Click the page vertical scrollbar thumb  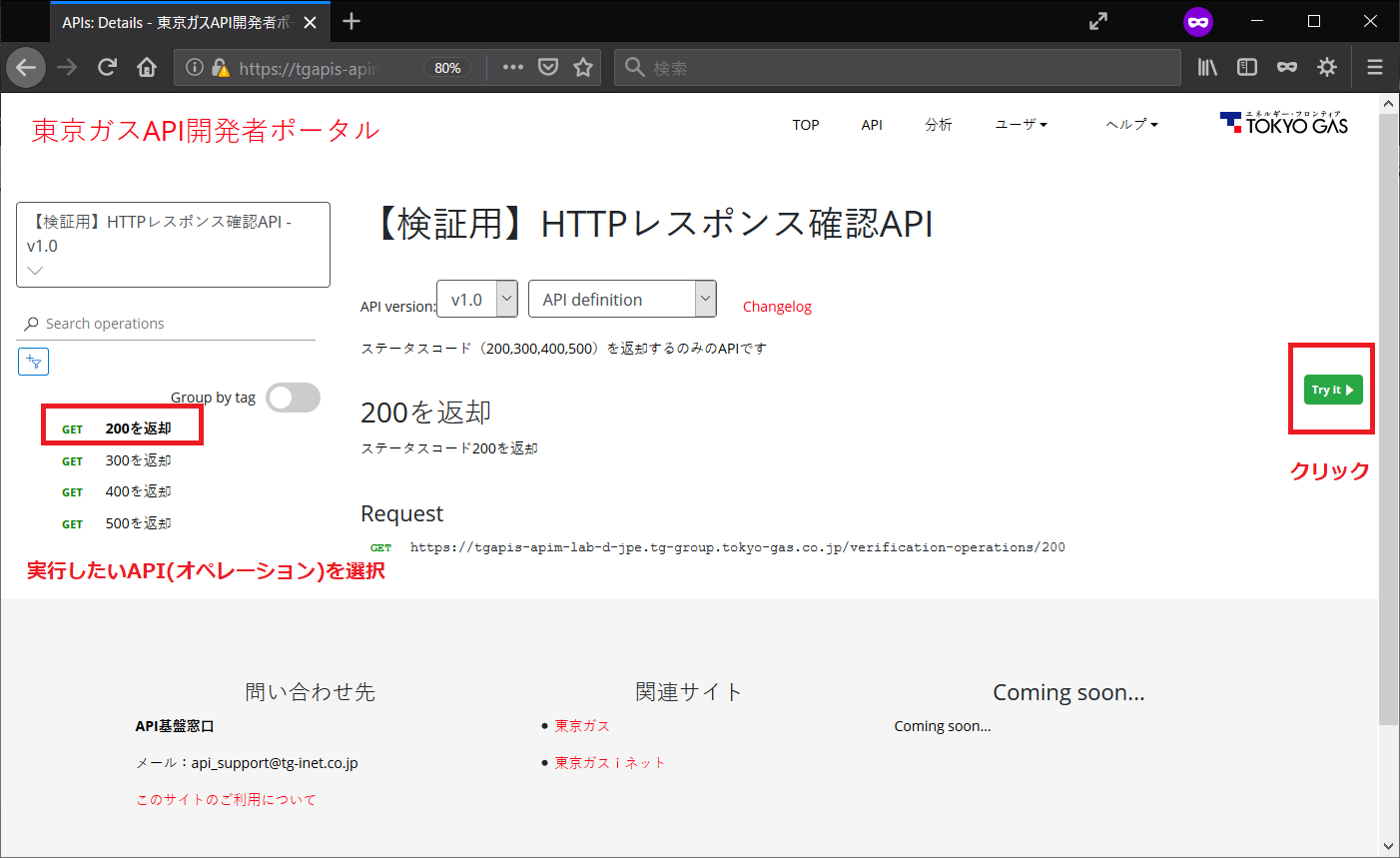[x=1389, y=419]
